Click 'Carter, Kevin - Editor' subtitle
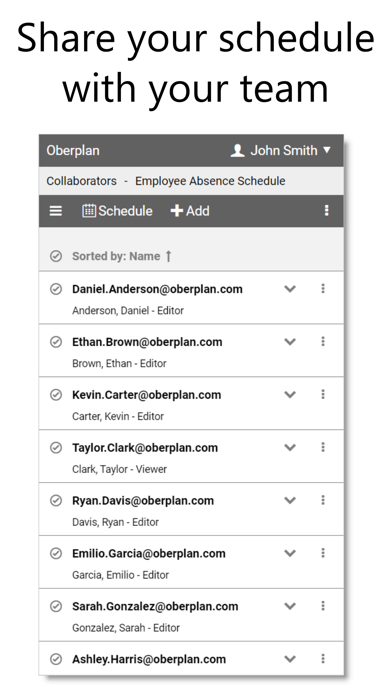The image size is (392, 696). [x=118, y=416]
